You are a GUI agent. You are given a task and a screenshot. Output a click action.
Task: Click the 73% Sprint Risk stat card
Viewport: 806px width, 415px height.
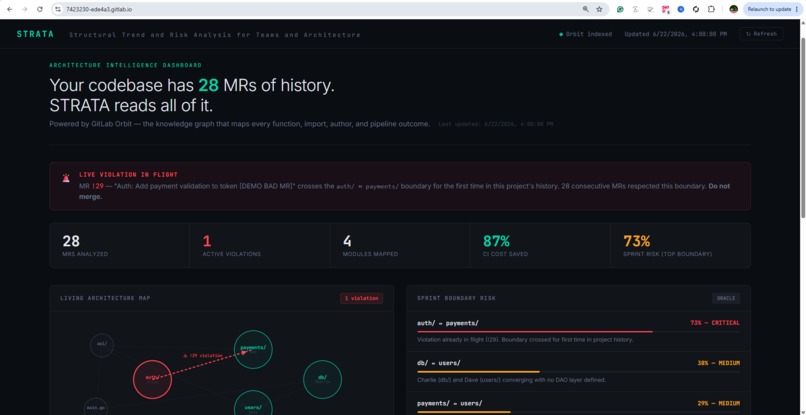tap(681, 245)
